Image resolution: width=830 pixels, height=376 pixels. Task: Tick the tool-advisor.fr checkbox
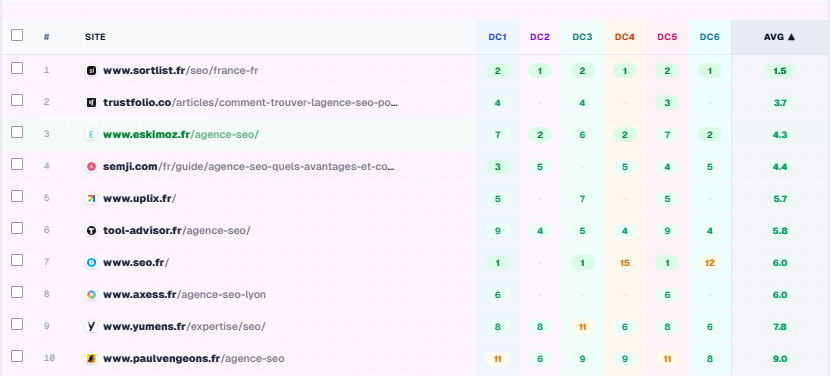click(17, 228)
